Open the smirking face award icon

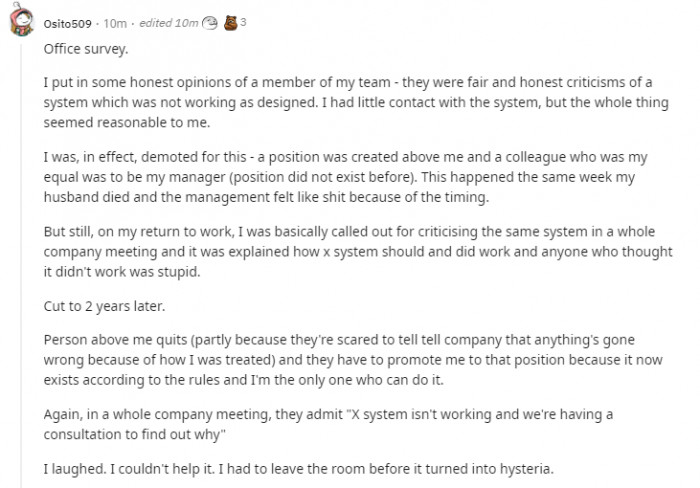tap(209, 23)
